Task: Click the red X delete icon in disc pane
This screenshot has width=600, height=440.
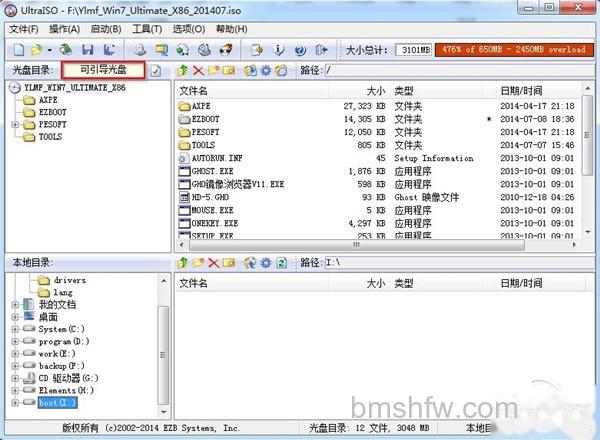Action: pos(198,70)
